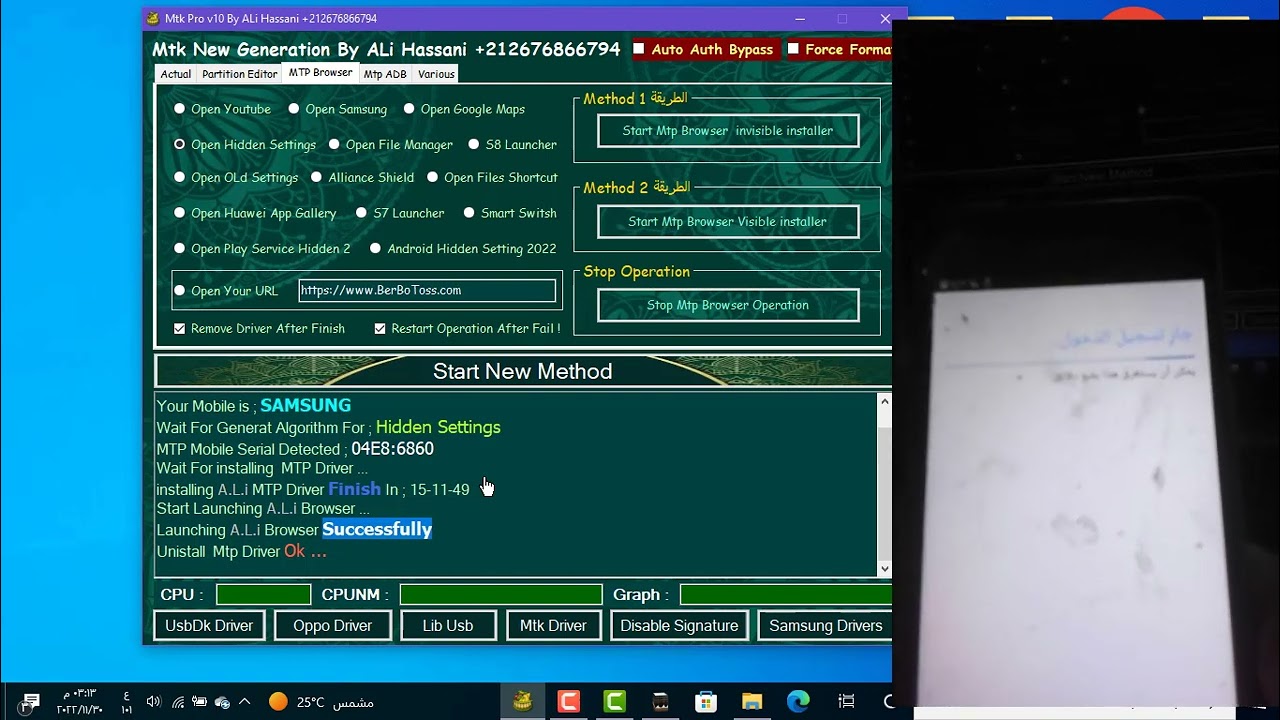Click the Mtk Pro title bar icon

click(x=153, y=19)
